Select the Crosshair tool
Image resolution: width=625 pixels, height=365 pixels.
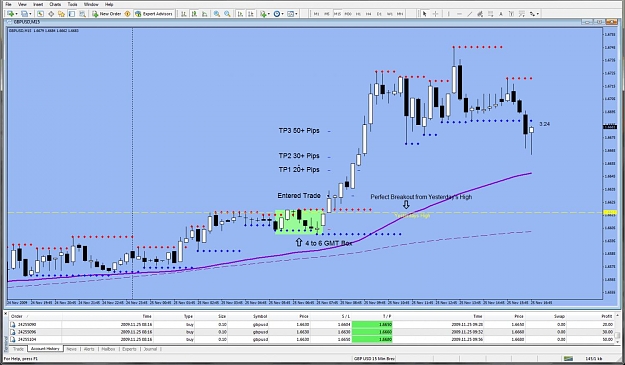click(x=435, y=14)
